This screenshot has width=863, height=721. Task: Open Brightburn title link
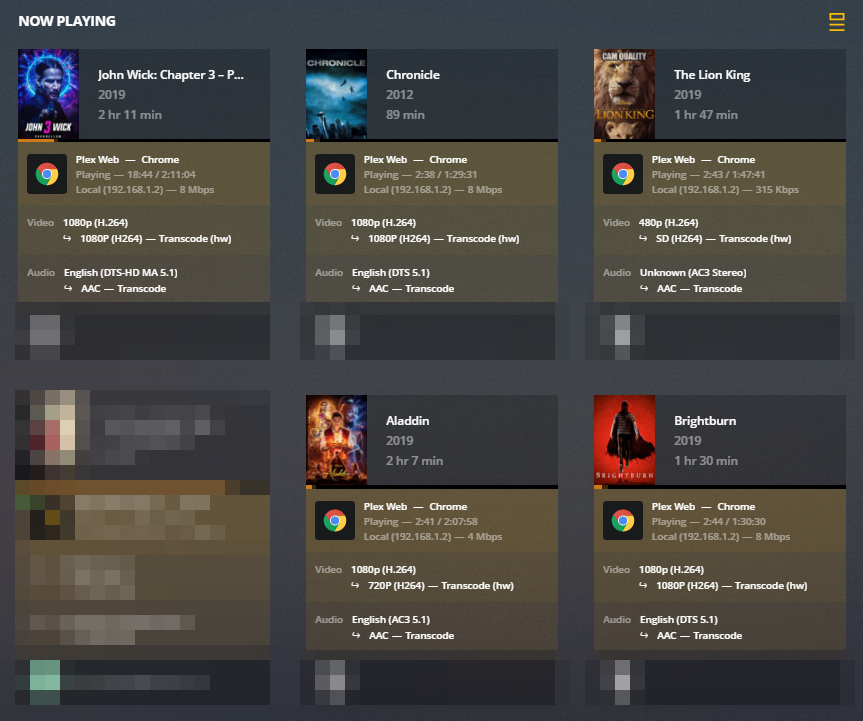(705, 421)
